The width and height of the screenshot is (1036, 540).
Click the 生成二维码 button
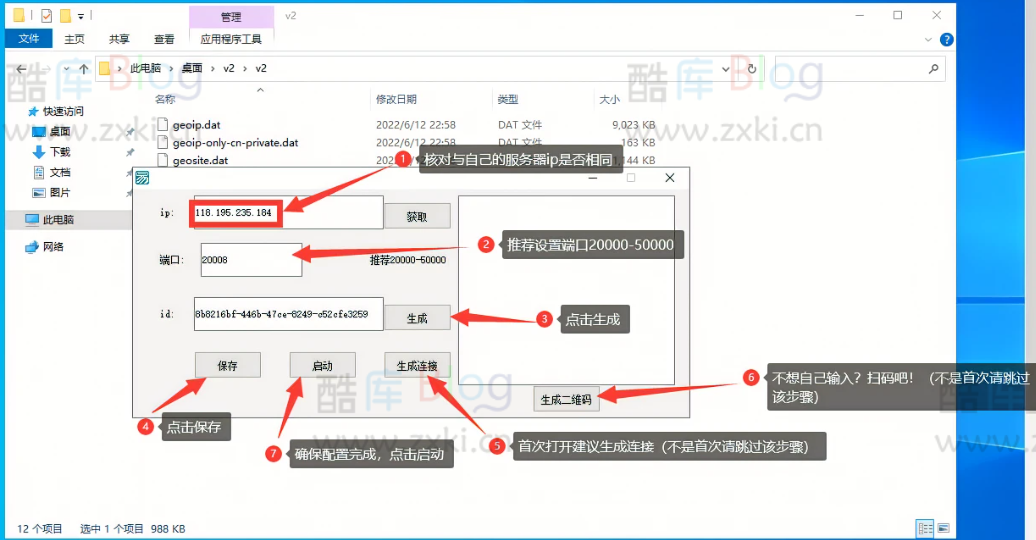566,399
